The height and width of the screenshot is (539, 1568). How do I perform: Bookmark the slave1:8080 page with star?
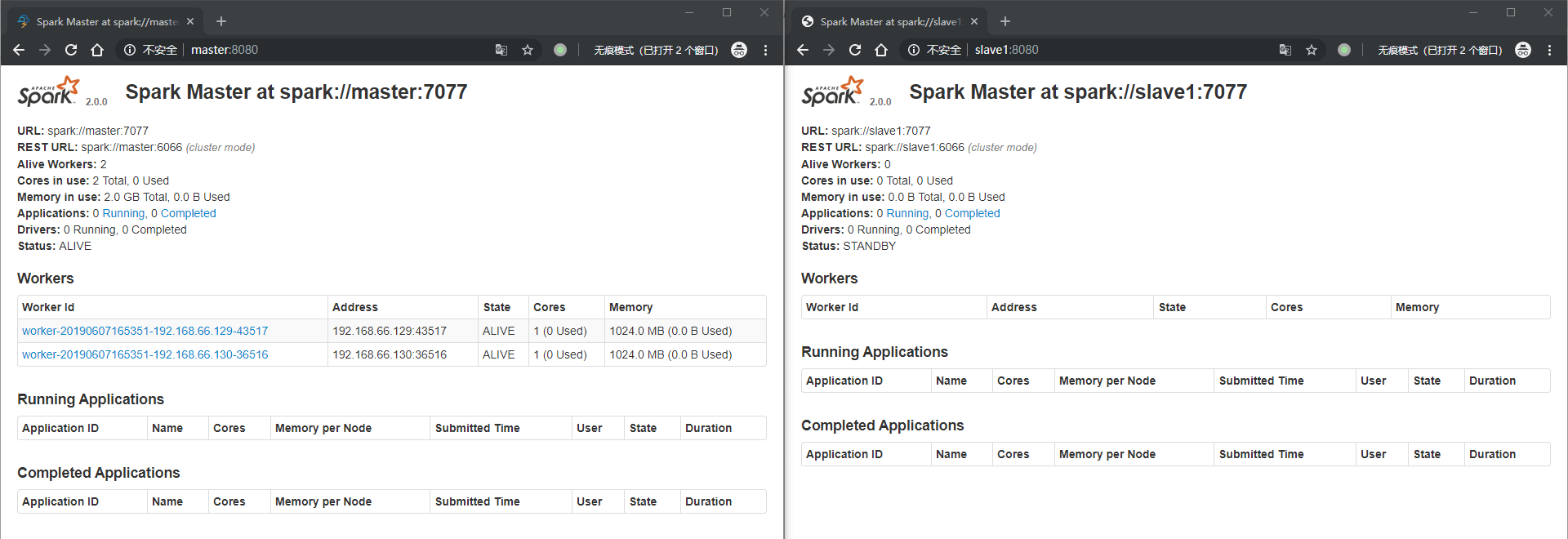click(x=1312, y=50)
